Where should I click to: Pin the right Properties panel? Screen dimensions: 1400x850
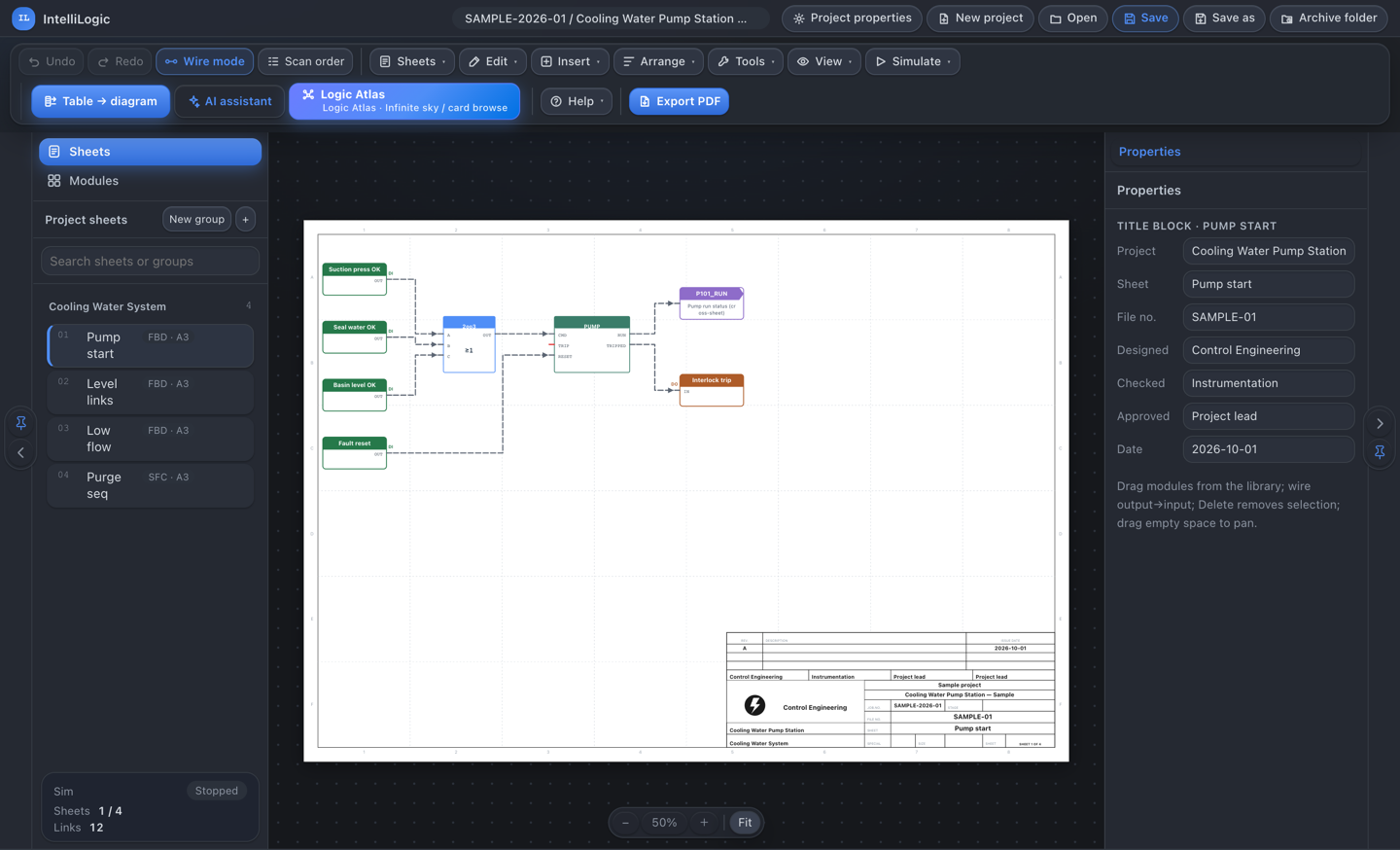[1380, 452]
